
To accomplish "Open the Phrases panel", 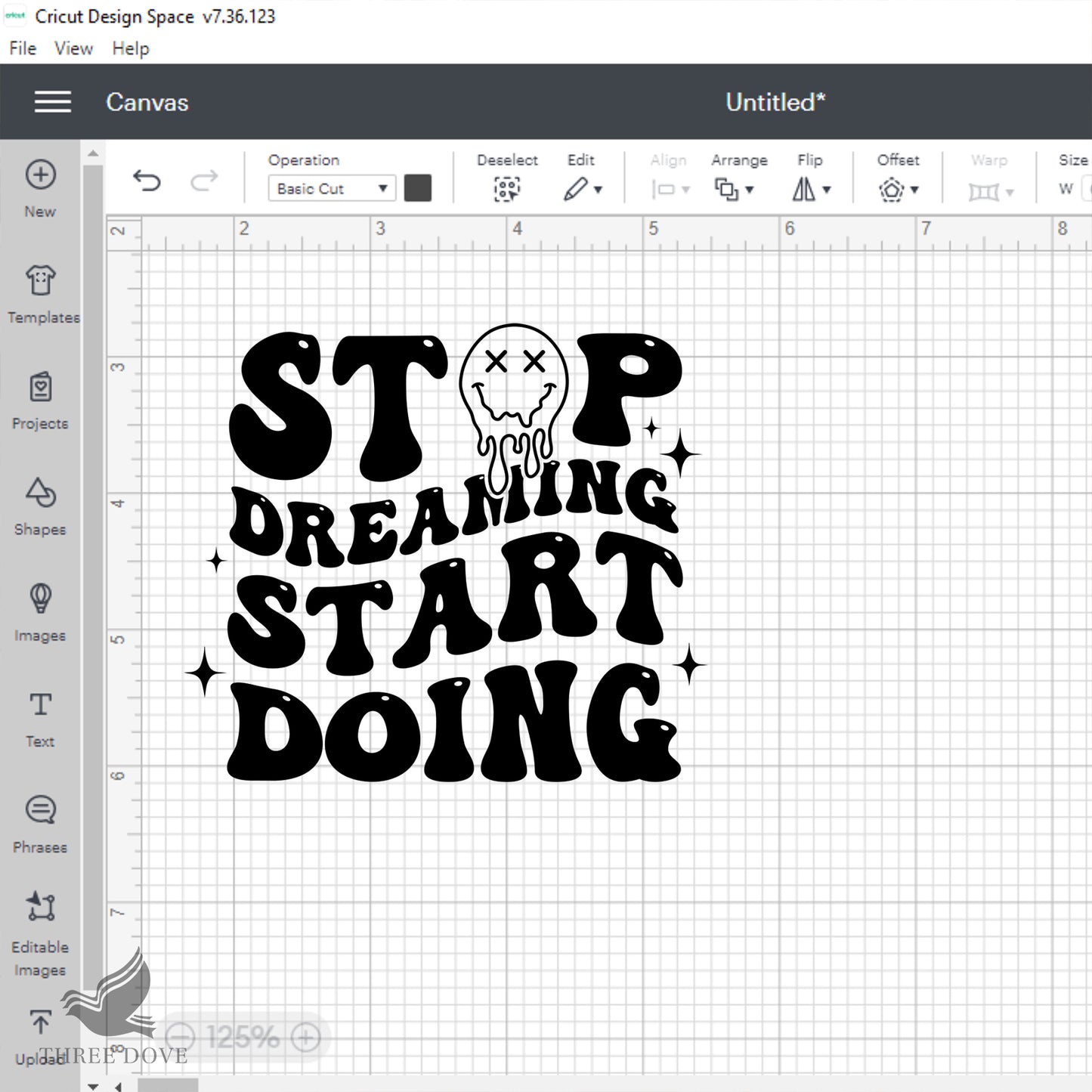I will pyautogui.click(x=40, y=824).
